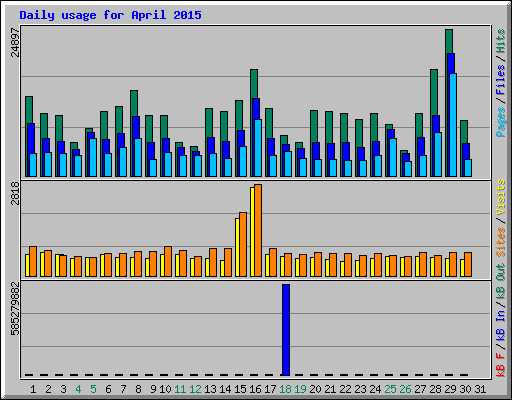The height and width of the screenshot is (400, 512).
Task: Click the orange sites bar on day 30
Action: 468,264
